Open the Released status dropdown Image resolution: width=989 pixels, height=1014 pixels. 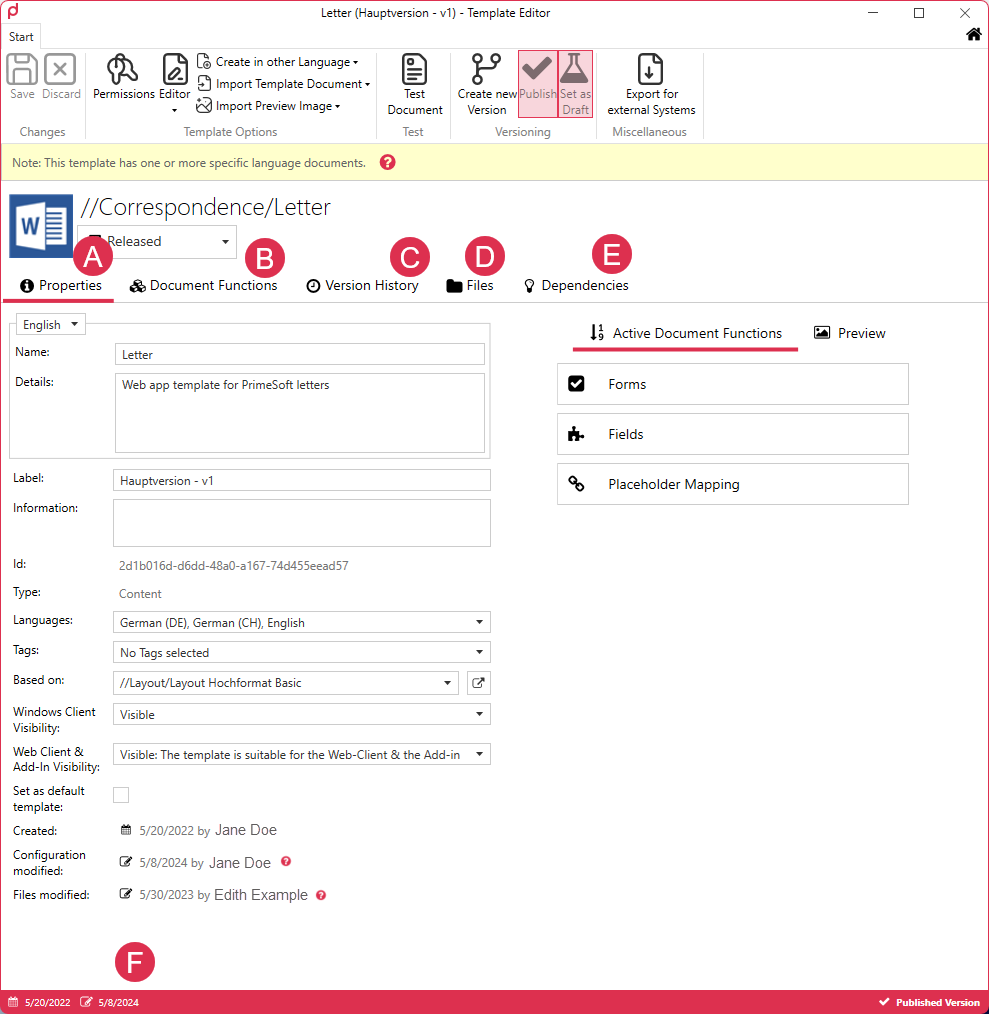click(x=157, y=242)
